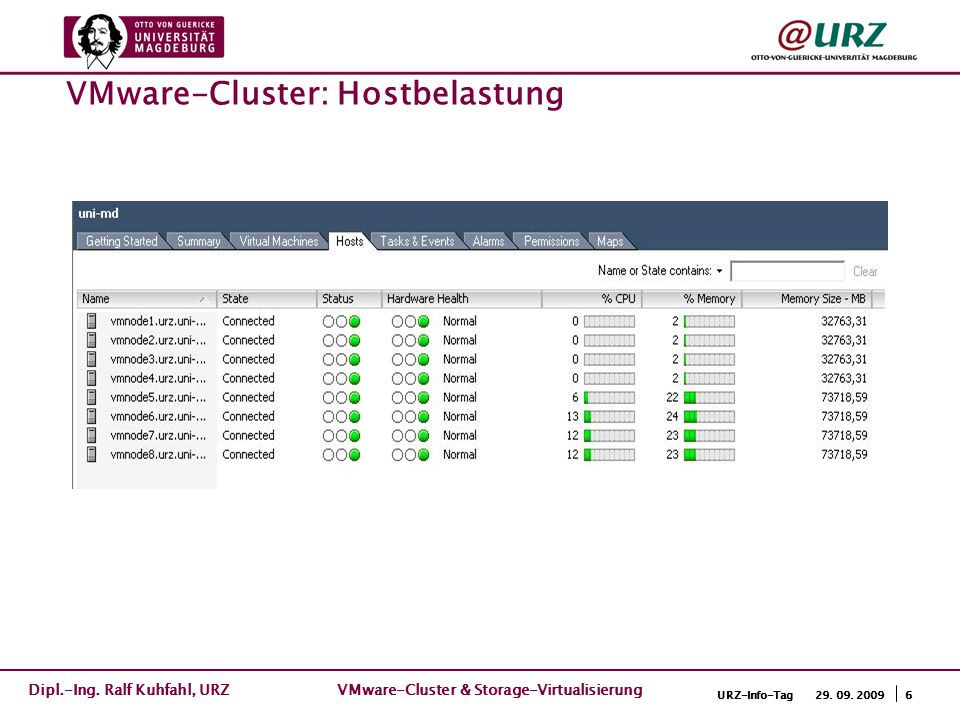Sort by the % CPU column header

click(x=591, y=299)
